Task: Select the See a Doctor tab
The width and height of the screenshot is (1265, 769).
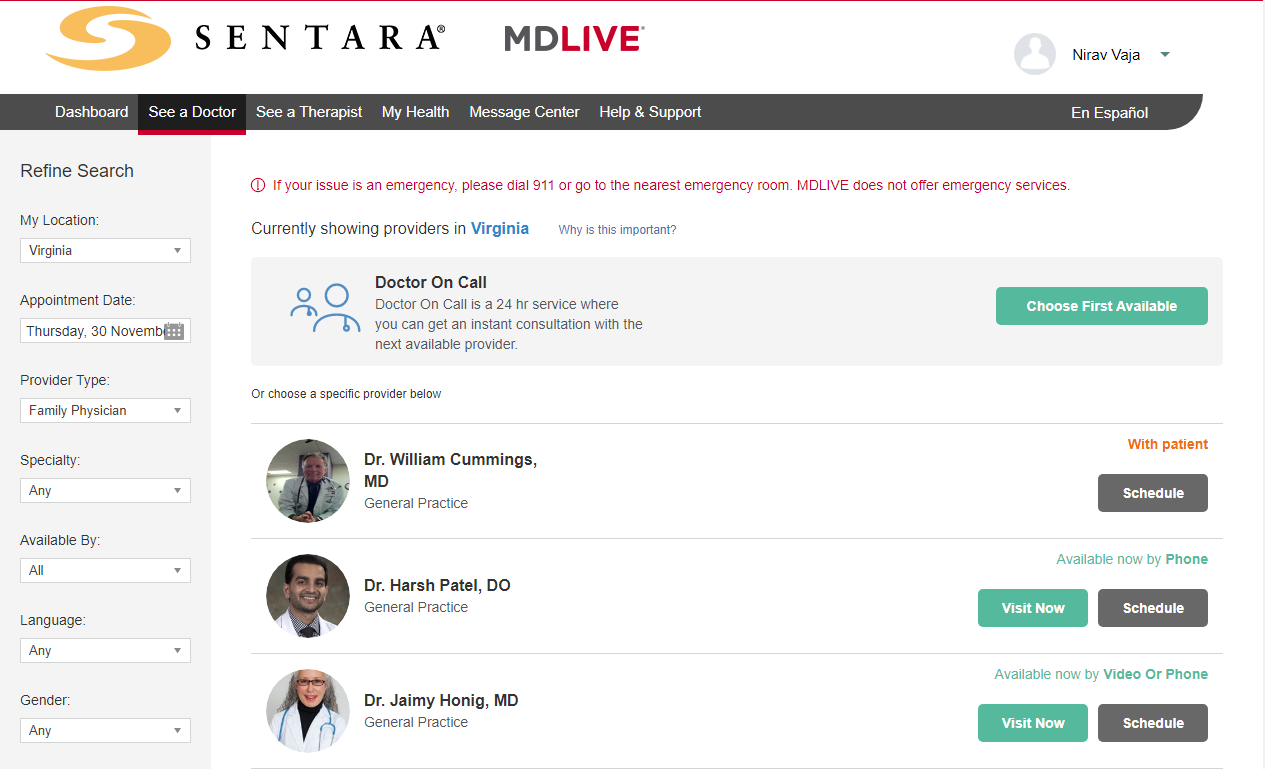Action: pyautogui.click(x=192, y=112)
